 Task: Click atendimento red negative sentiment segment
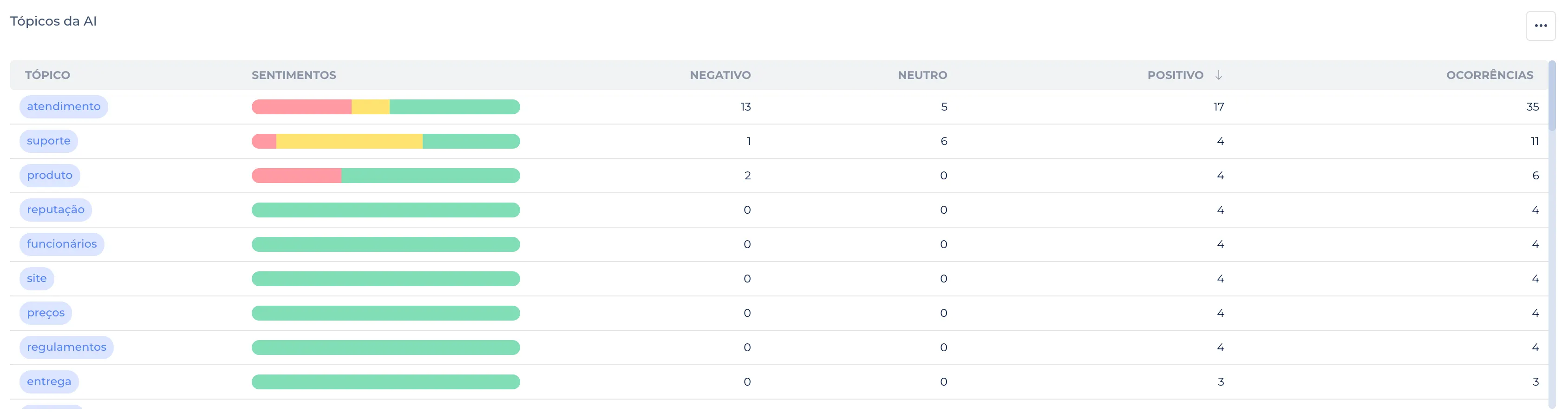[x=301, y=107]
